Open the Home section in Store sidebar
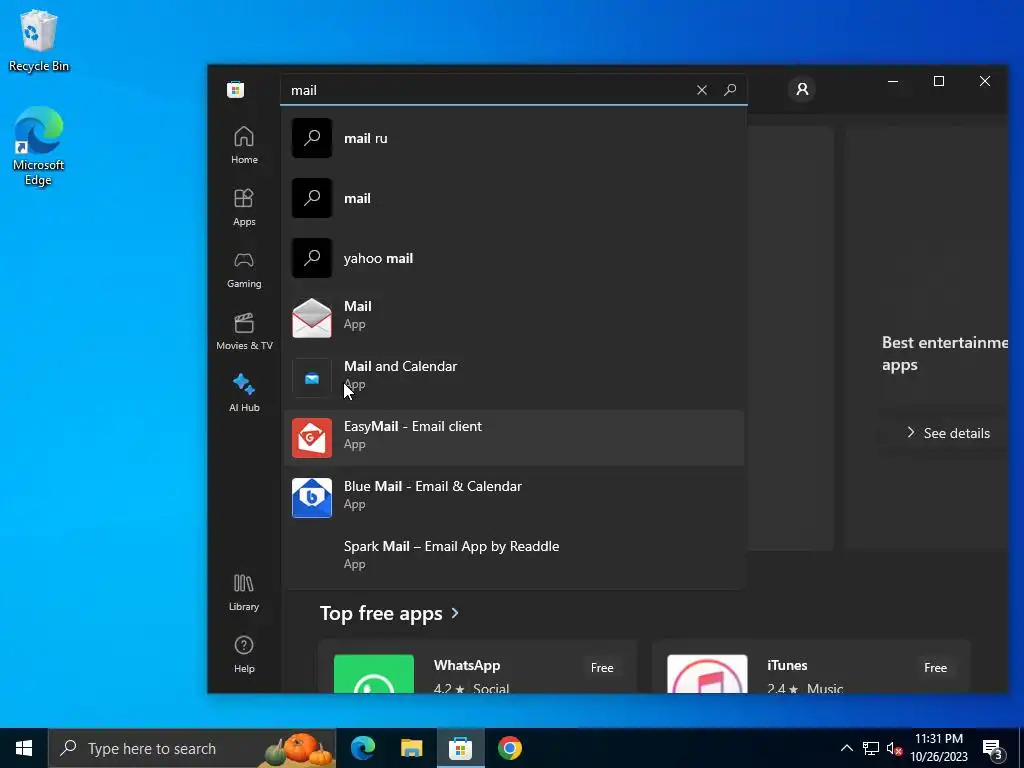 (244, 145)
